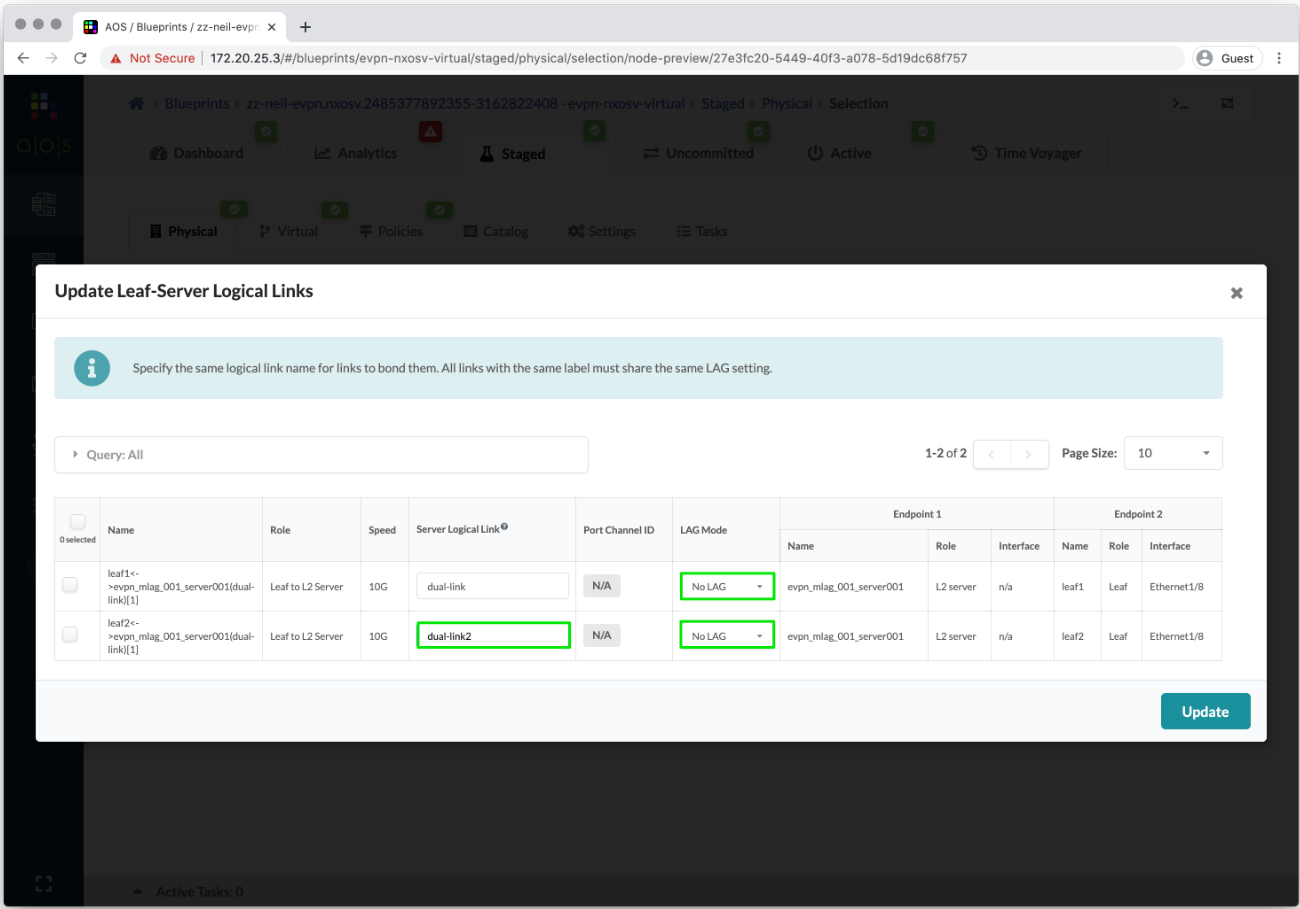Switch to the Uncommitted tab

coord(700,152)
